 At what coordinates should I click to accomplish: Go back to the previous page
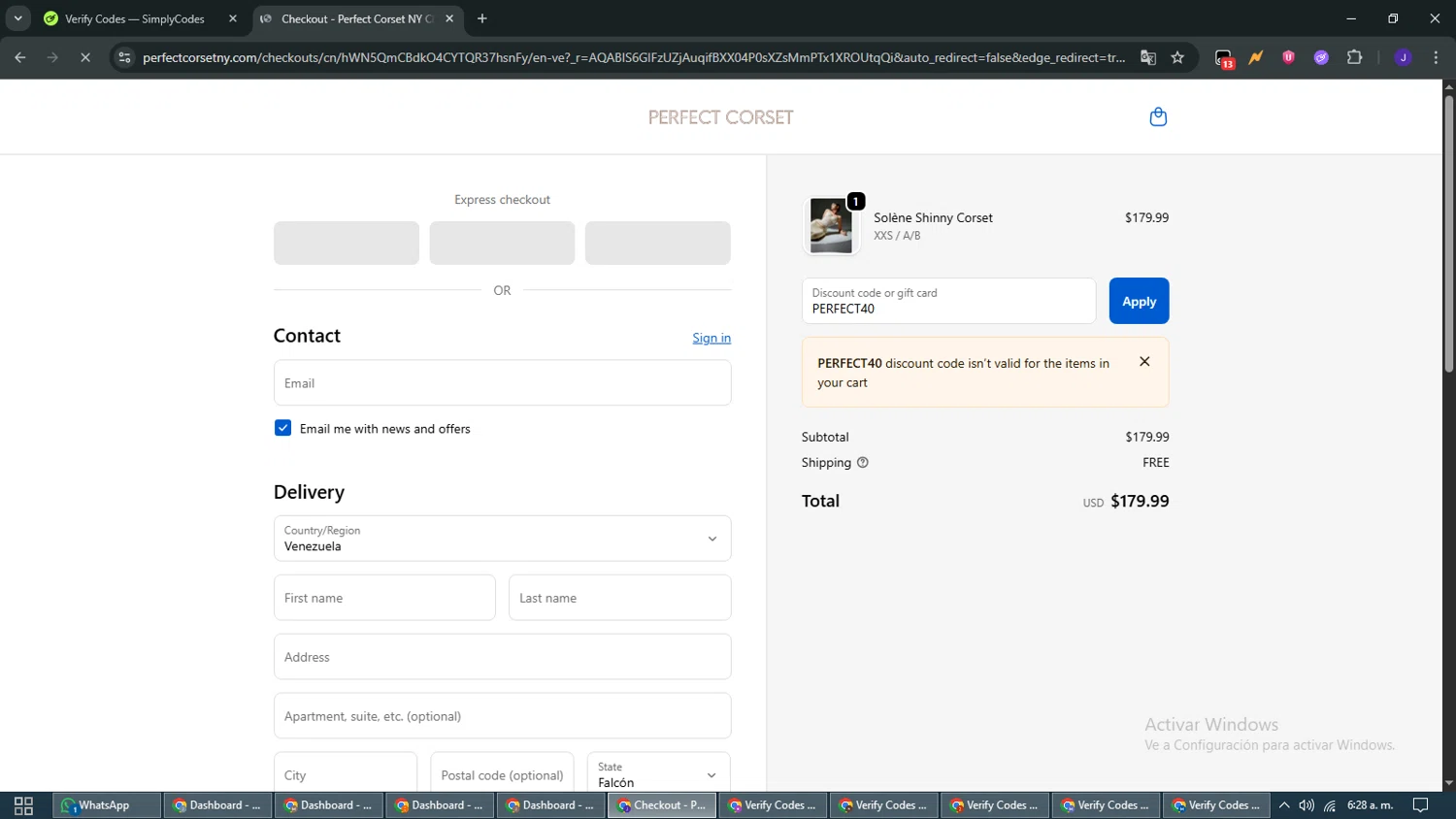(x=20, y=57)
